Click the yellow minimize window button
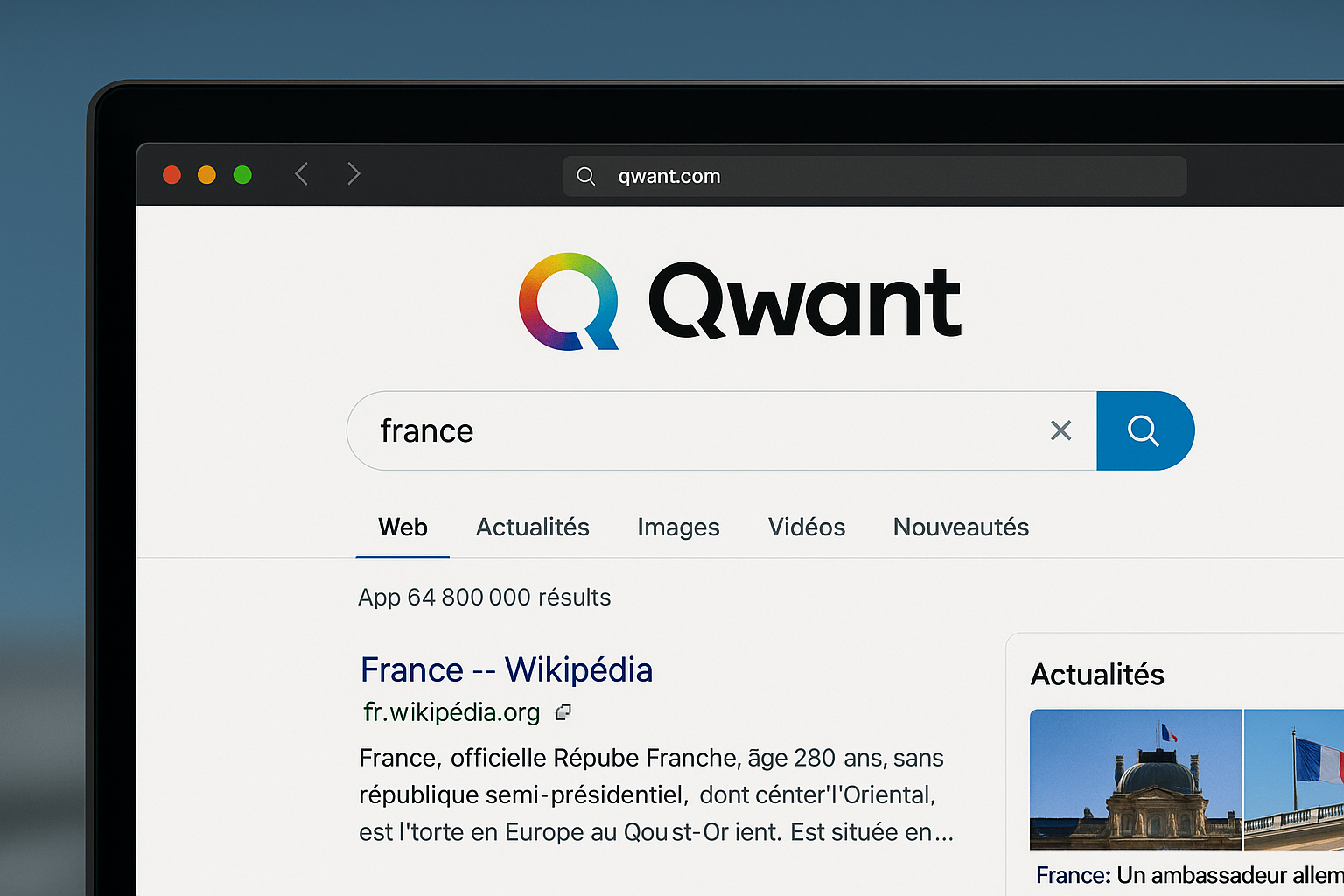The image size is (1344, 896). [206, 175]
